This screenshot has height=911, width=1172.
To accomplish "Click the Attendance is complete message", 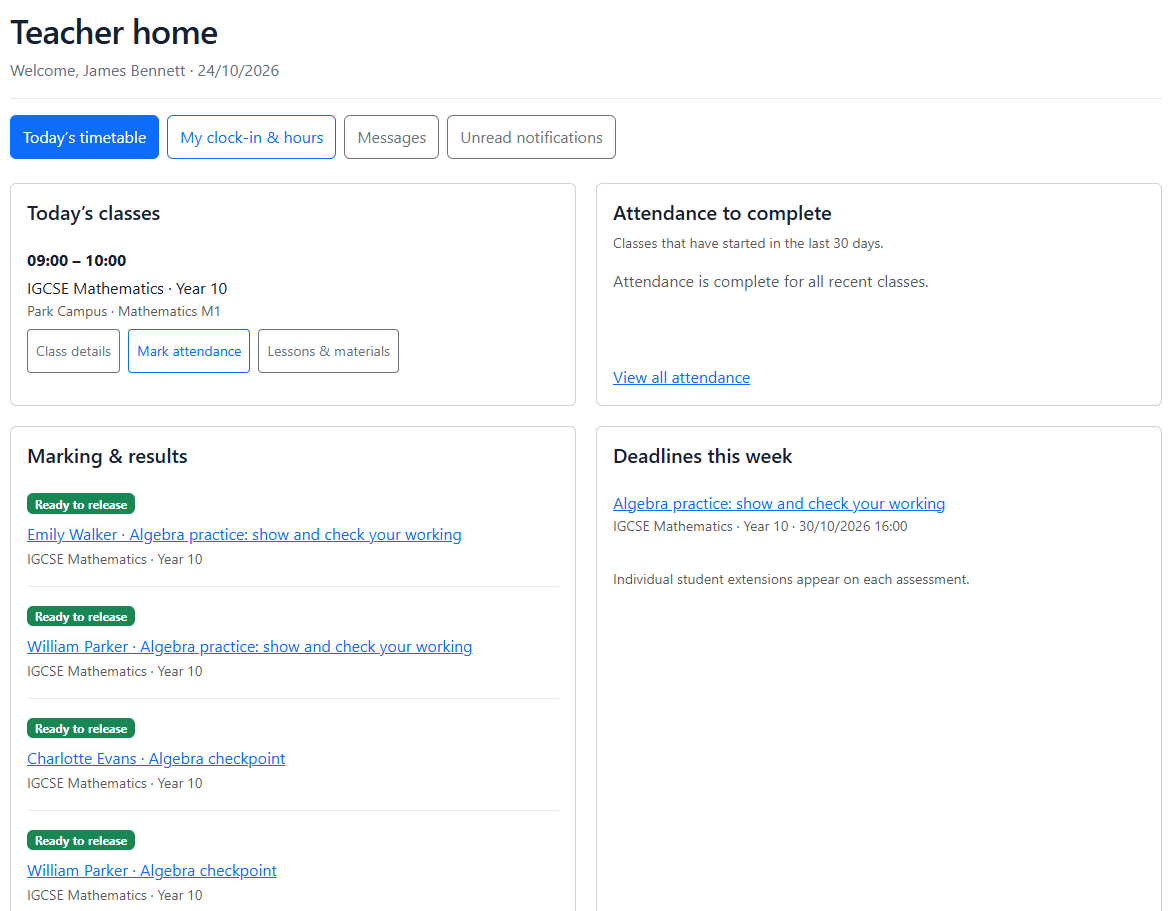I will (771, 282).
